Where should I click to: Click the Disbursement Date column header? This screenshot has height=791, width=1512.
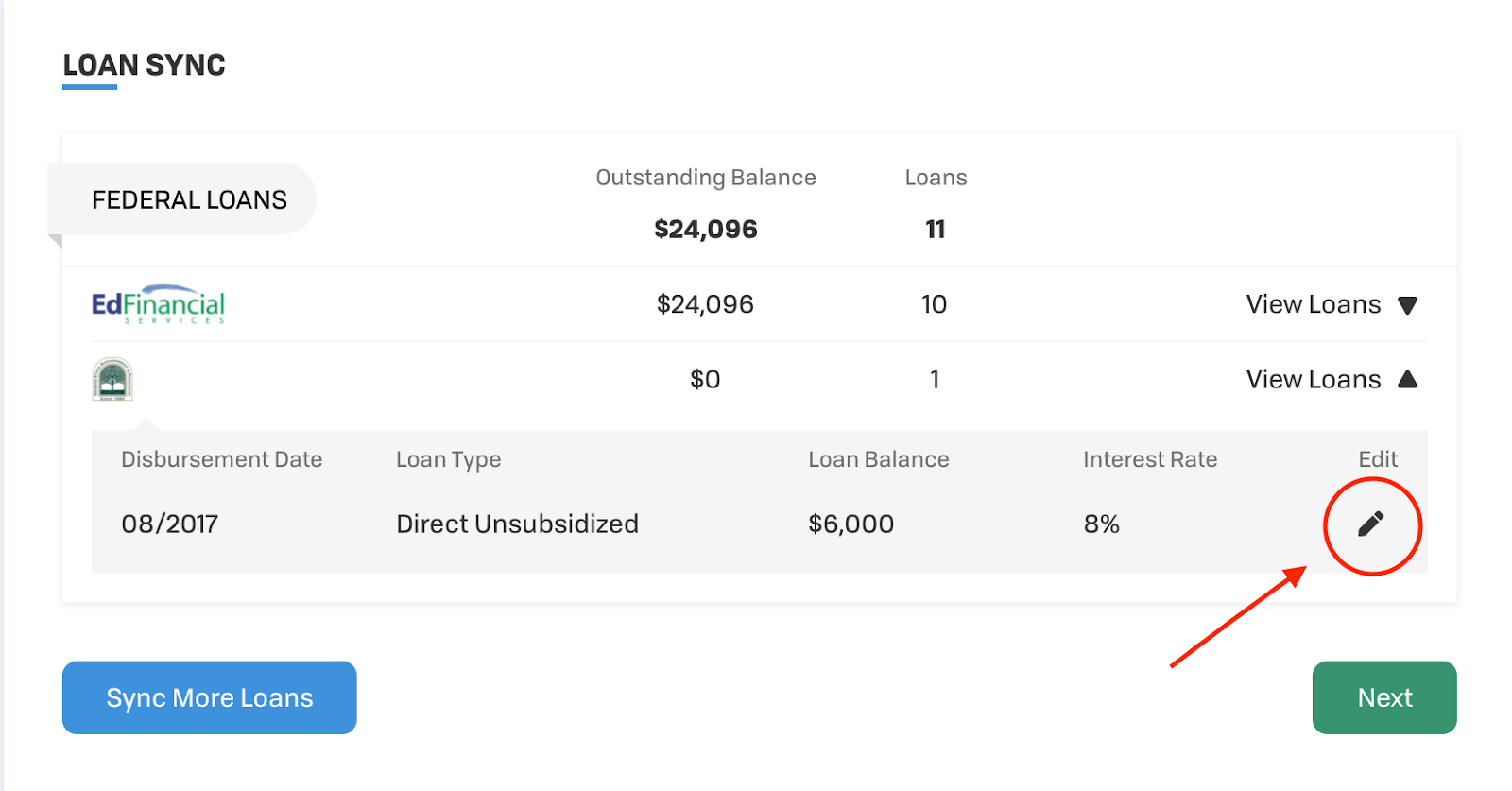point(221,459)
